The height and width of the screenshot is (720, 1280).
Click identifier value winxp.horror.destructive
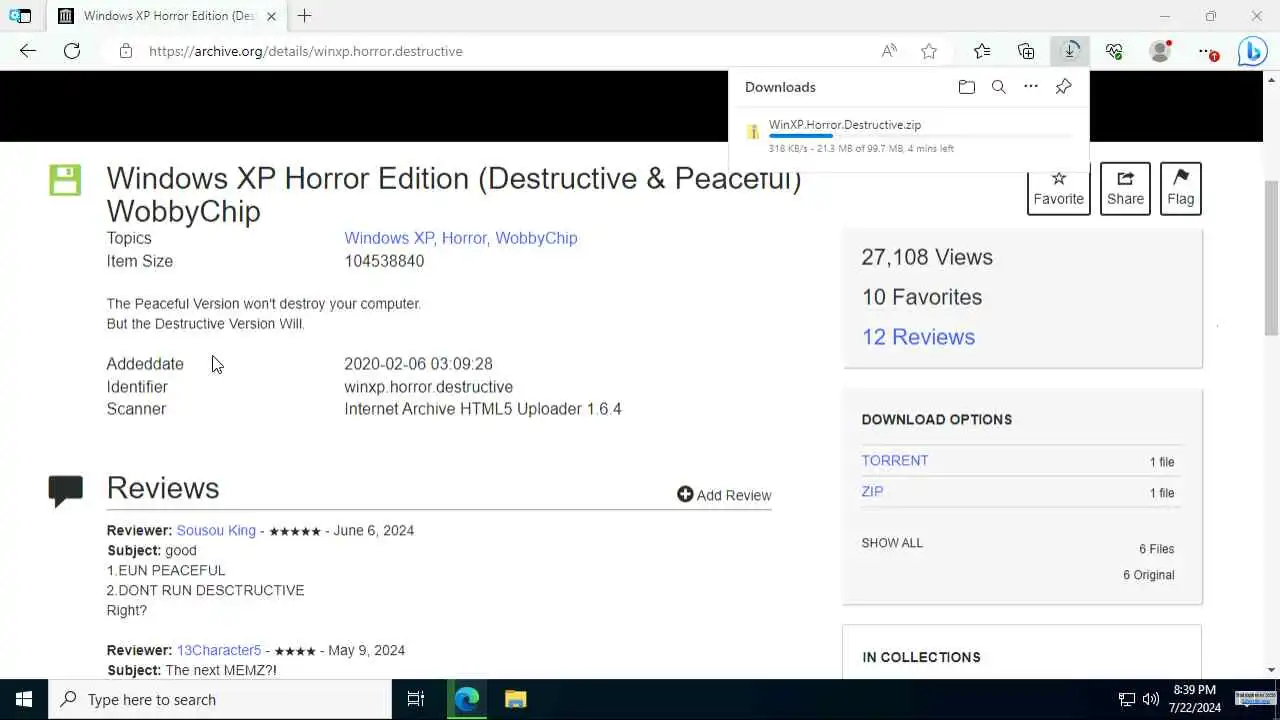point(428,387)
